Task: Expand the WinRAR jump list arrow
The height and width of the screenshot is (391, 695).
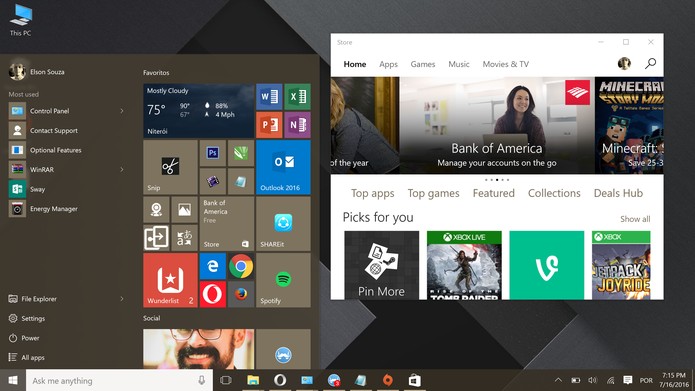Action: (122, 169)
